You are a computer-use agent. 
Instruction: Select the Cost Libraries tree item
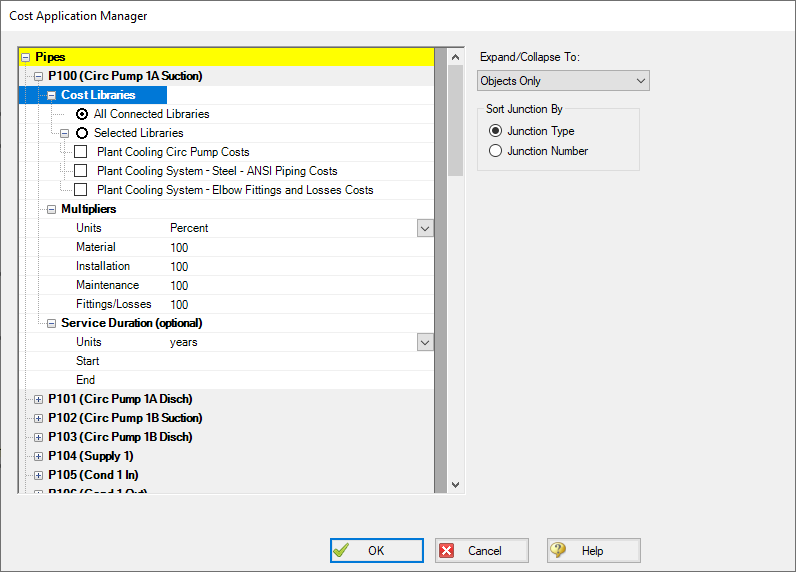[x=98, y=95]
